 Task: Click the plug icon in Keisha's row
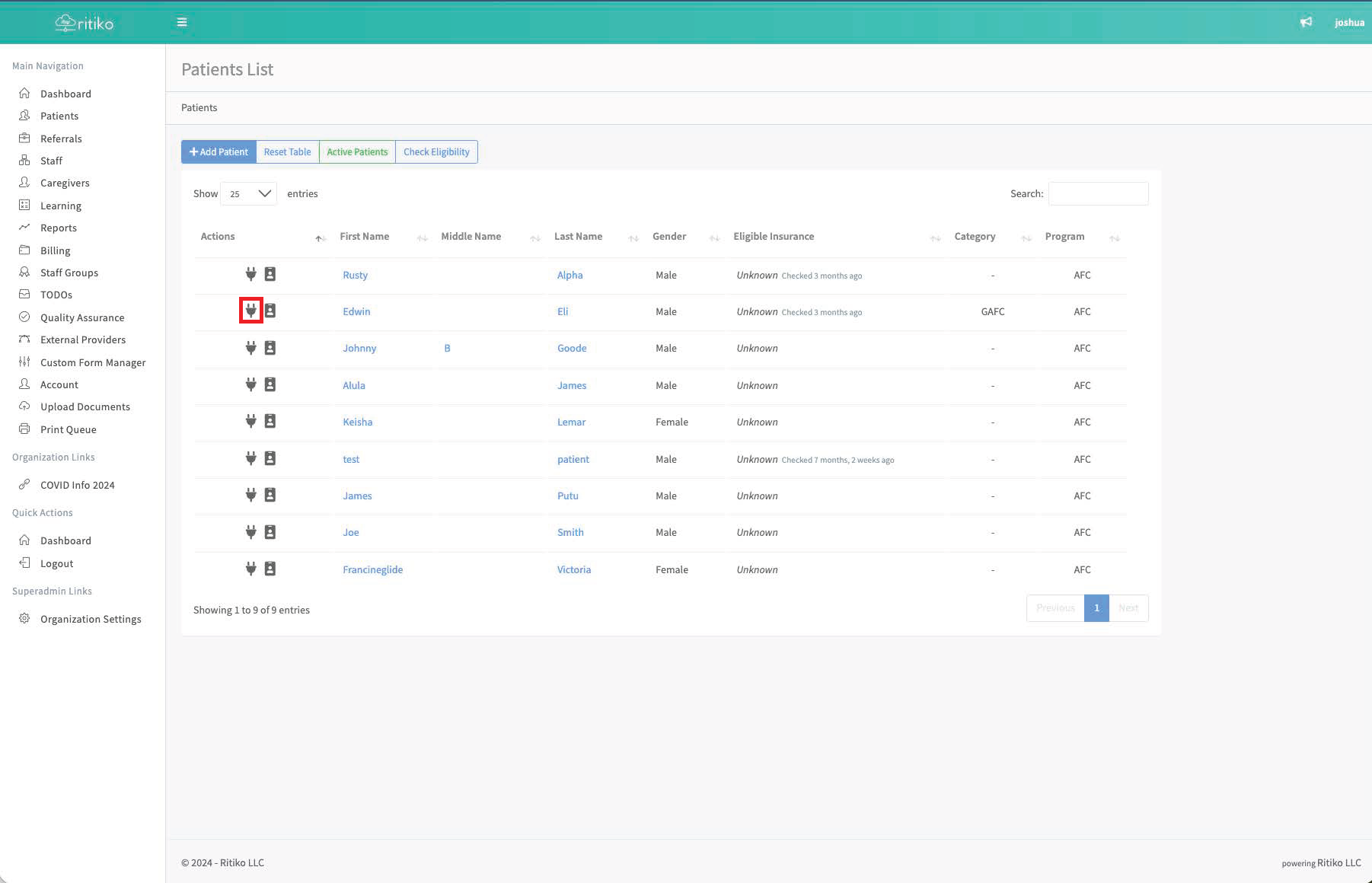250,421
